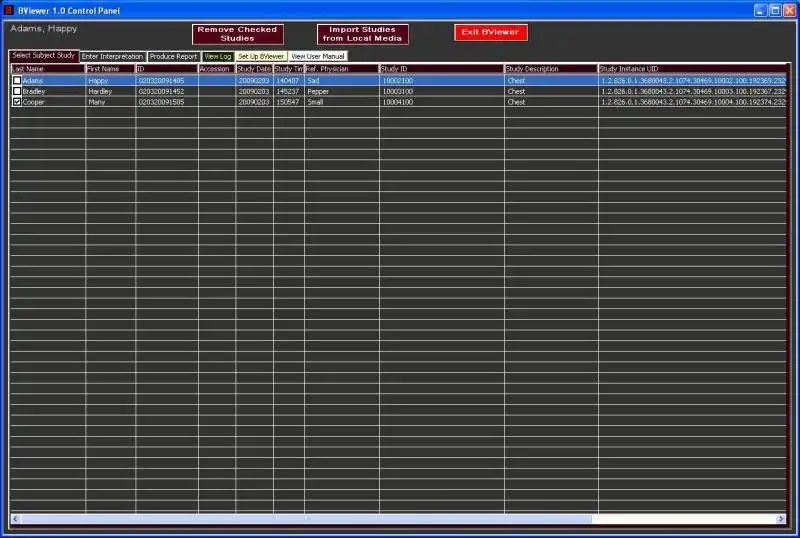Click the Ref. Physician column header
Viewport: 800px width, 538px height.
click(x=342, y=69)
